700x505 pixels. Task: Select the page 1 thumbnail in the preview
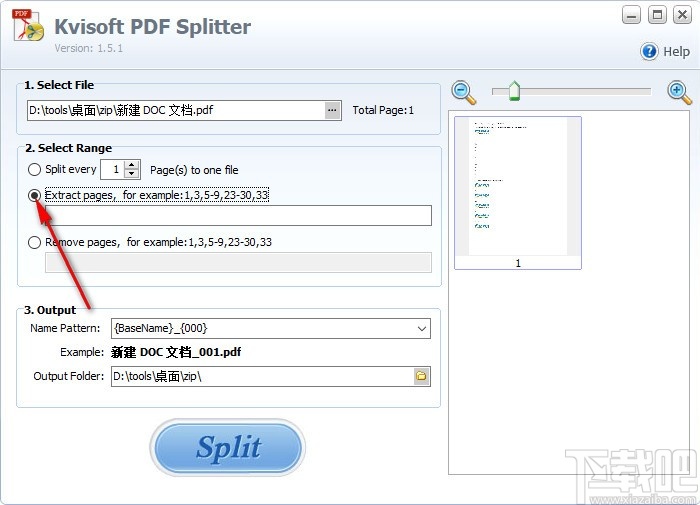click(x=518, y=193)
